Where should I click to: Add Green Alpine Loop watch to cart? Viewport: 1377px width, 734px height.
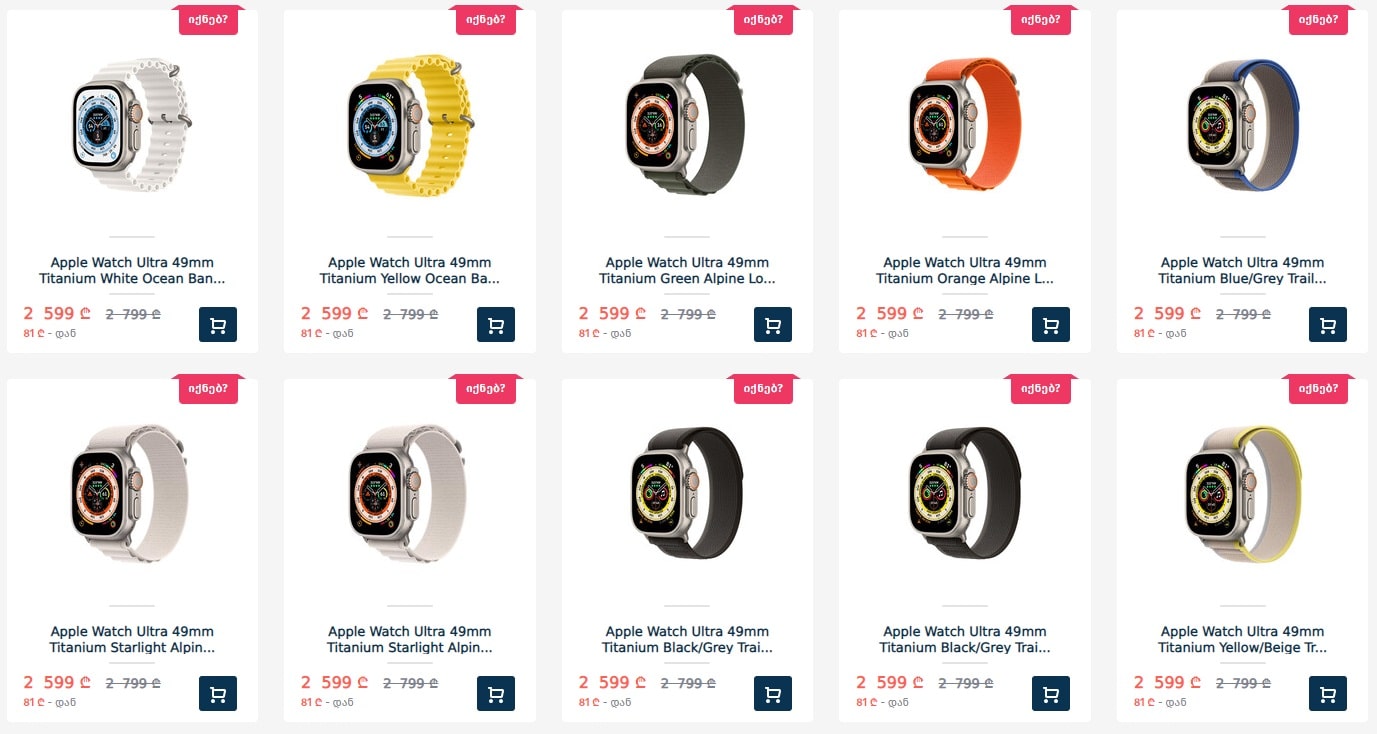[x=773, y=325]
